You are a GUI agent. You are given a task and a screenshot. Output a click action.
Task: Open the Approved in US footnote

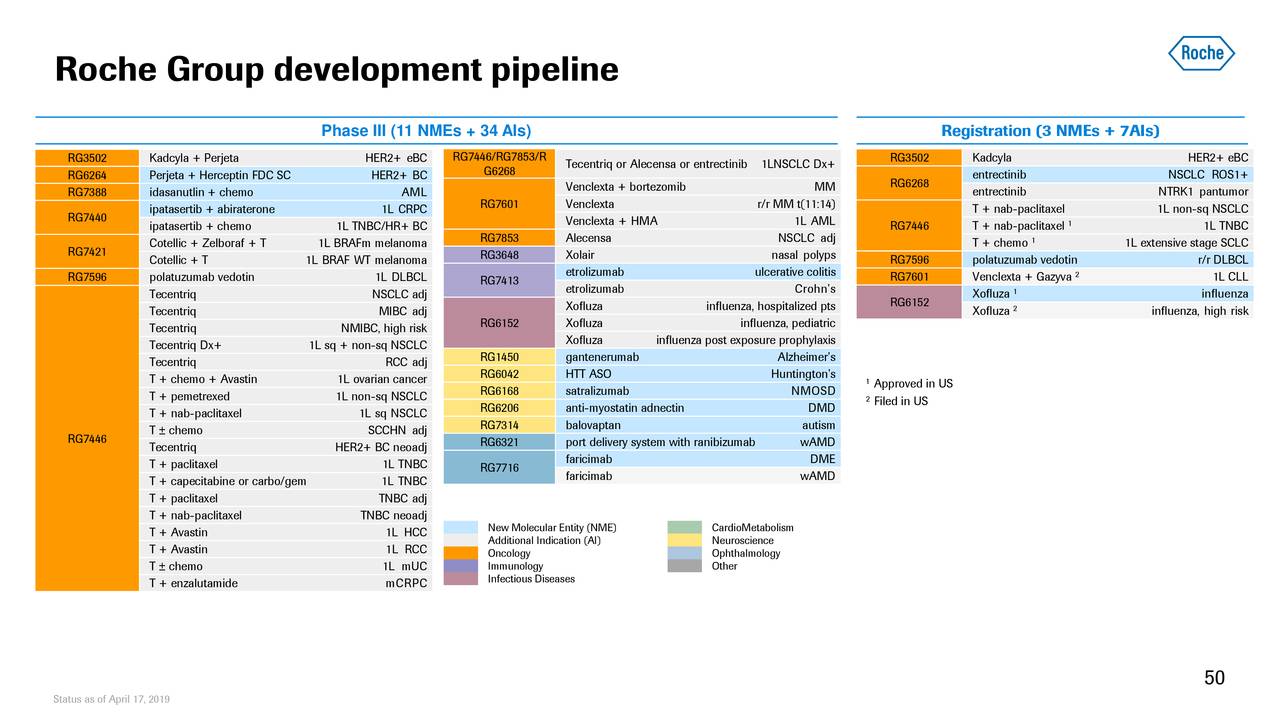pos(908,383)
